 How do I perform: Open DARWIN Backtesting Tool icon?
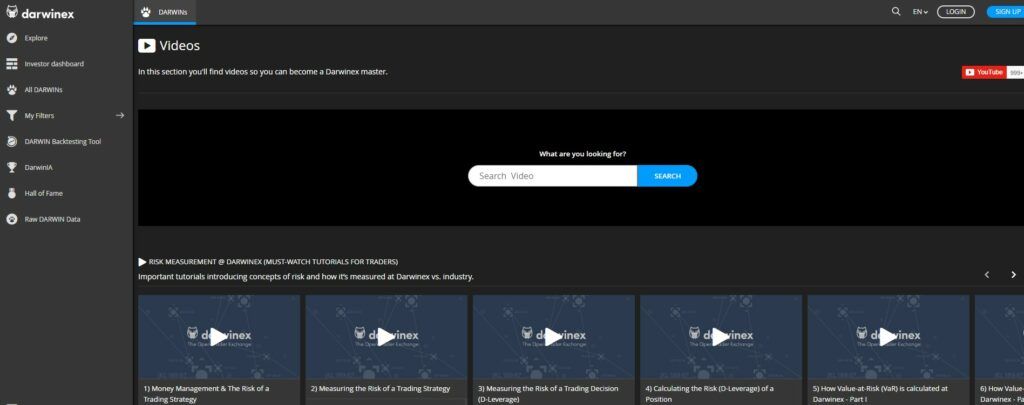(x=12, y=142)
